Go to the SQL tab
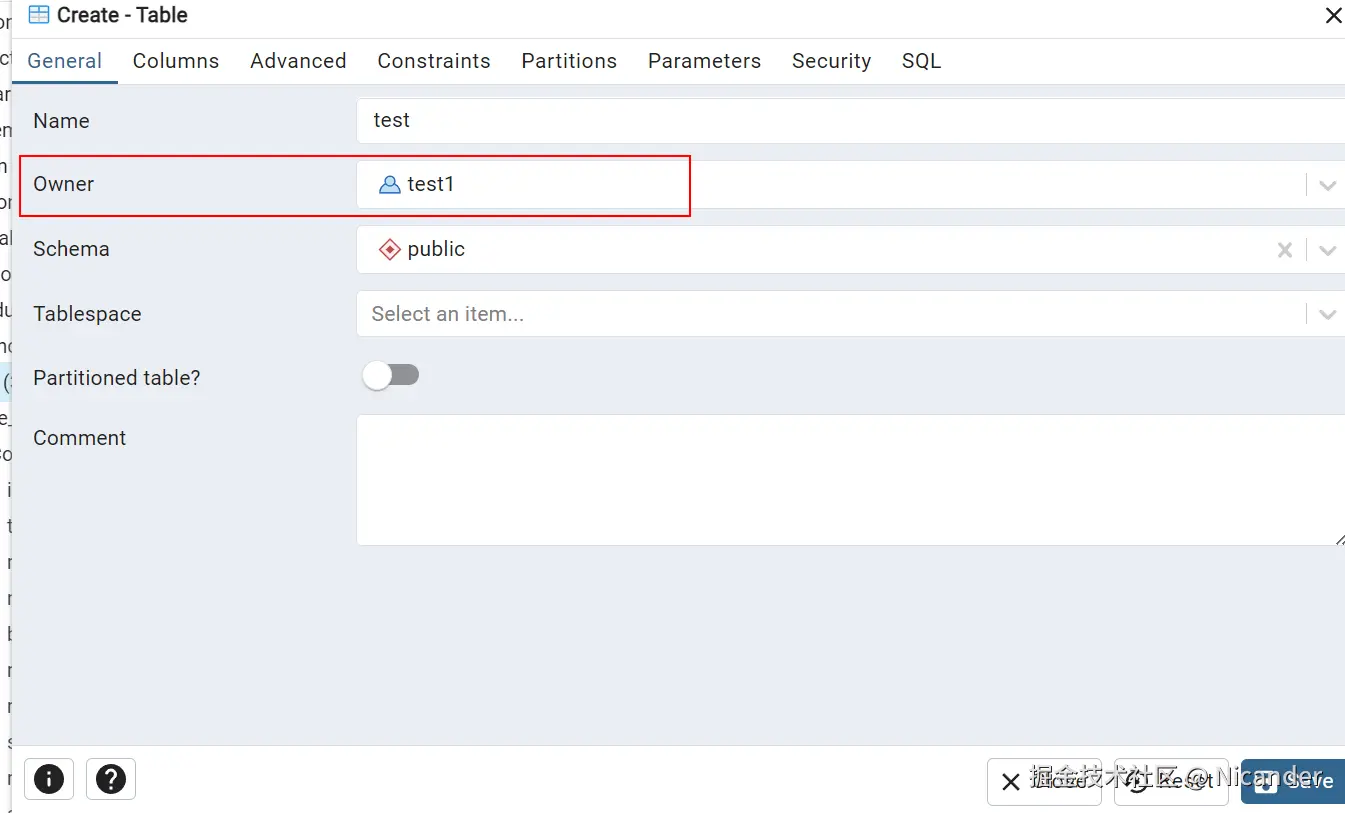Image resolution: width=1345 pixels, height=813 pixels. click(x=921, y=61)
